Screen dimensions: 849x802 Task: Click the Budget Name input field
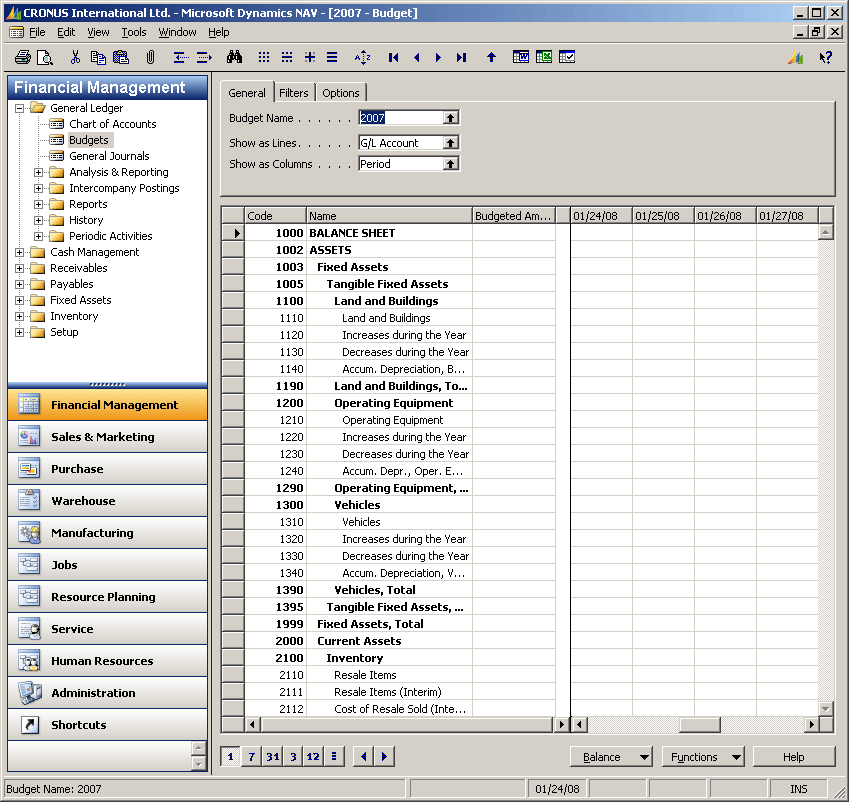tap(401, 118)
